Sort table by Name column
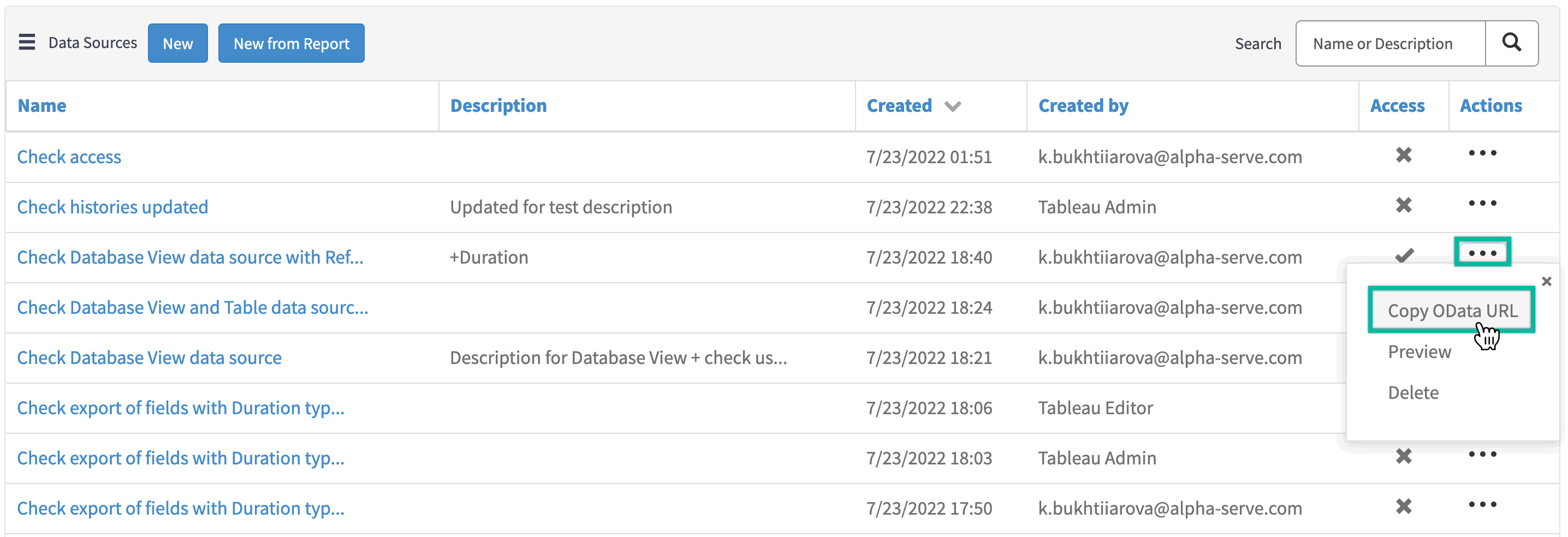The height and width of the screenshot is (537, 1568). (41, 105)
